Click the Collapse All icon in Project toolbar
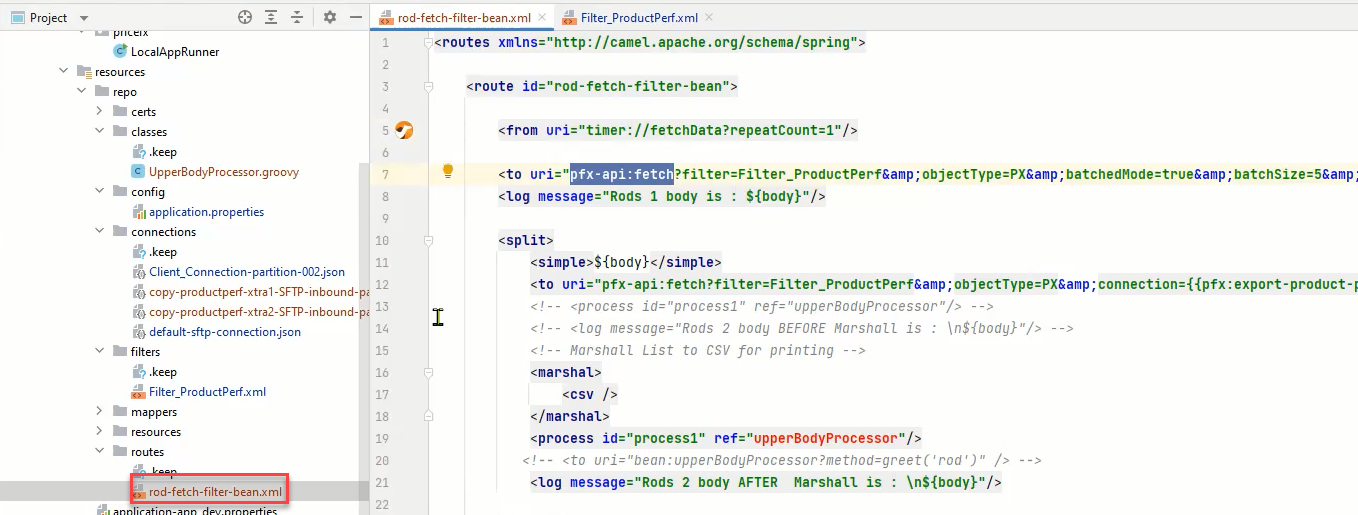Image resolution: width=1358 pixels, height=515 pixels. tap(297, 18)
